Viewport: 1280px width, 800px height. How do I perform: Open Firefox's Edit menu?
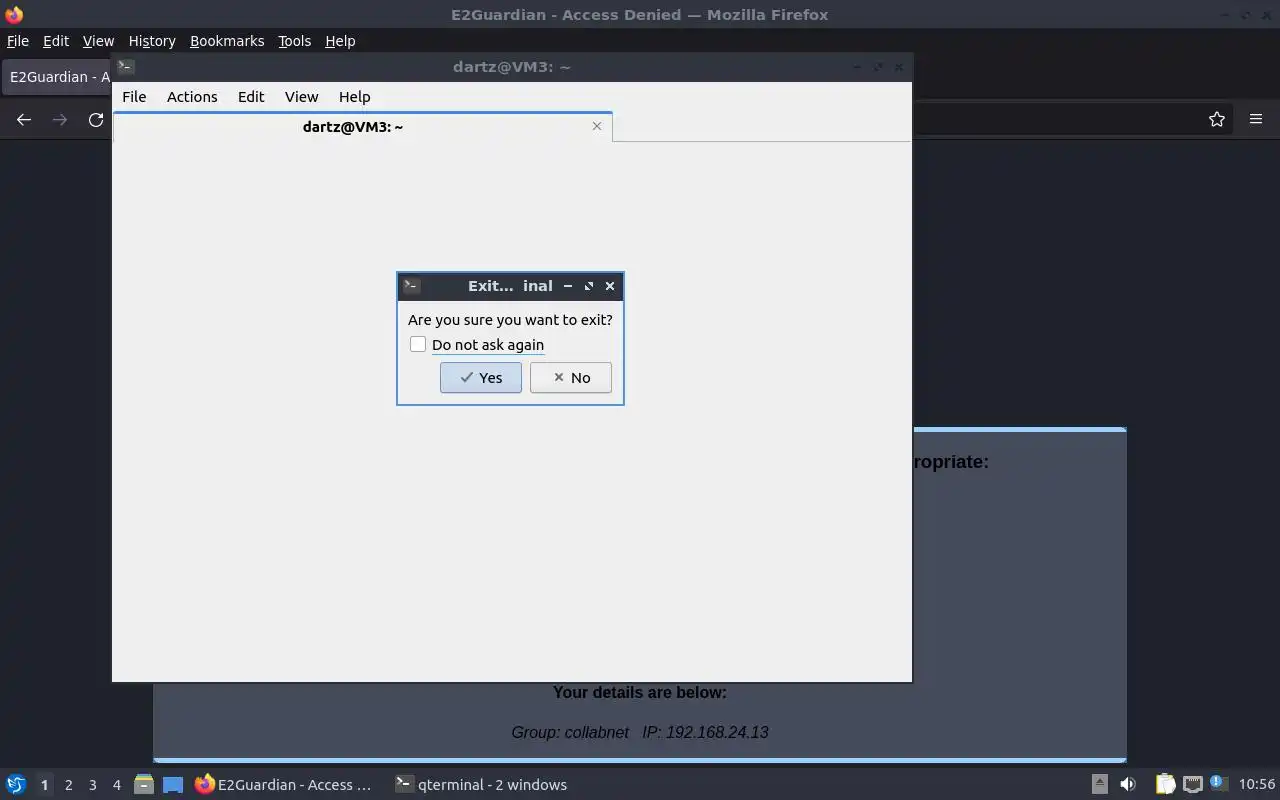[56, 41]
